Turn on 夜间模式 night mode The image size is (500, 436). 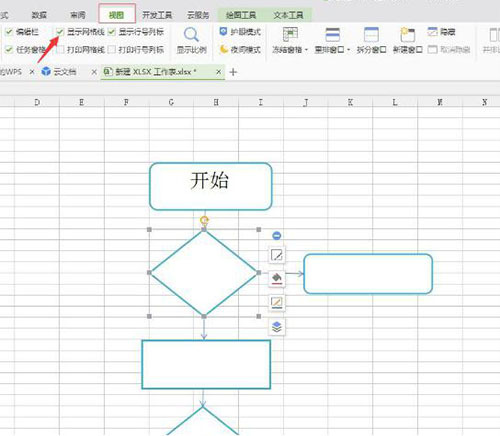(x=240, y=50)
